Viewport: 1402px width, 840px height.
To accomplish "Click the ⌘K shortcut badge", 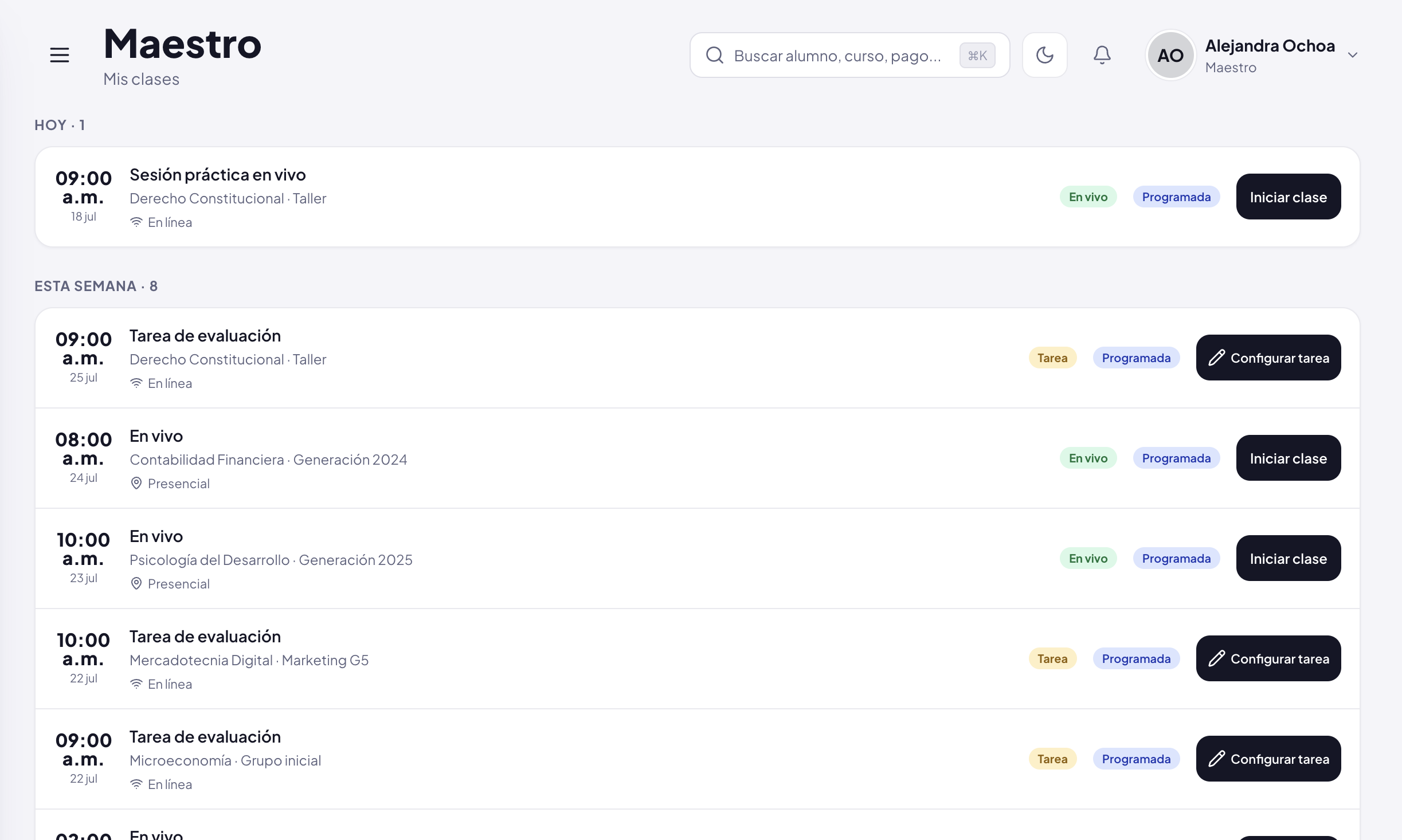I will point(977,56).
